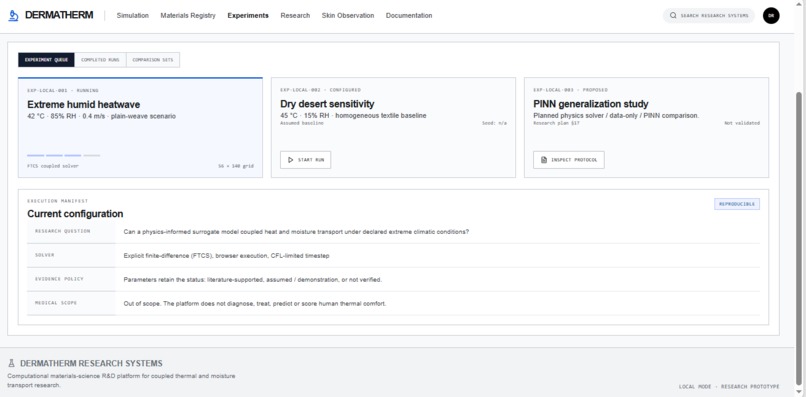The height and width of the screenshot is (397, 806).
Task: Click the DERMATHERM brand name
Action: click(59, 15)
